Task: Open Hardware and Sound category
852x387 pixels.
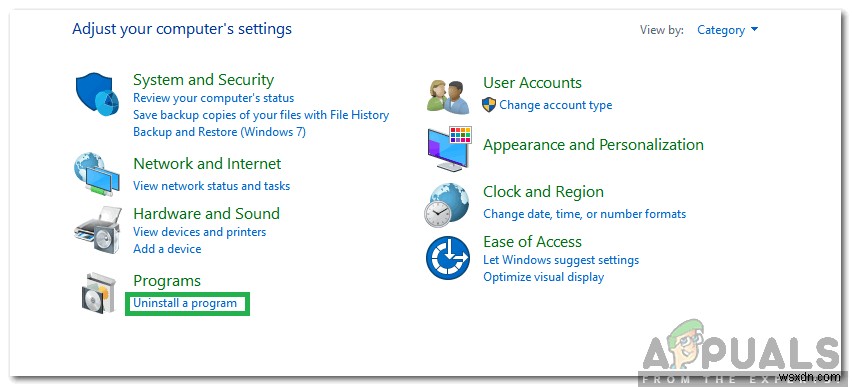Action: coord(206,214)
